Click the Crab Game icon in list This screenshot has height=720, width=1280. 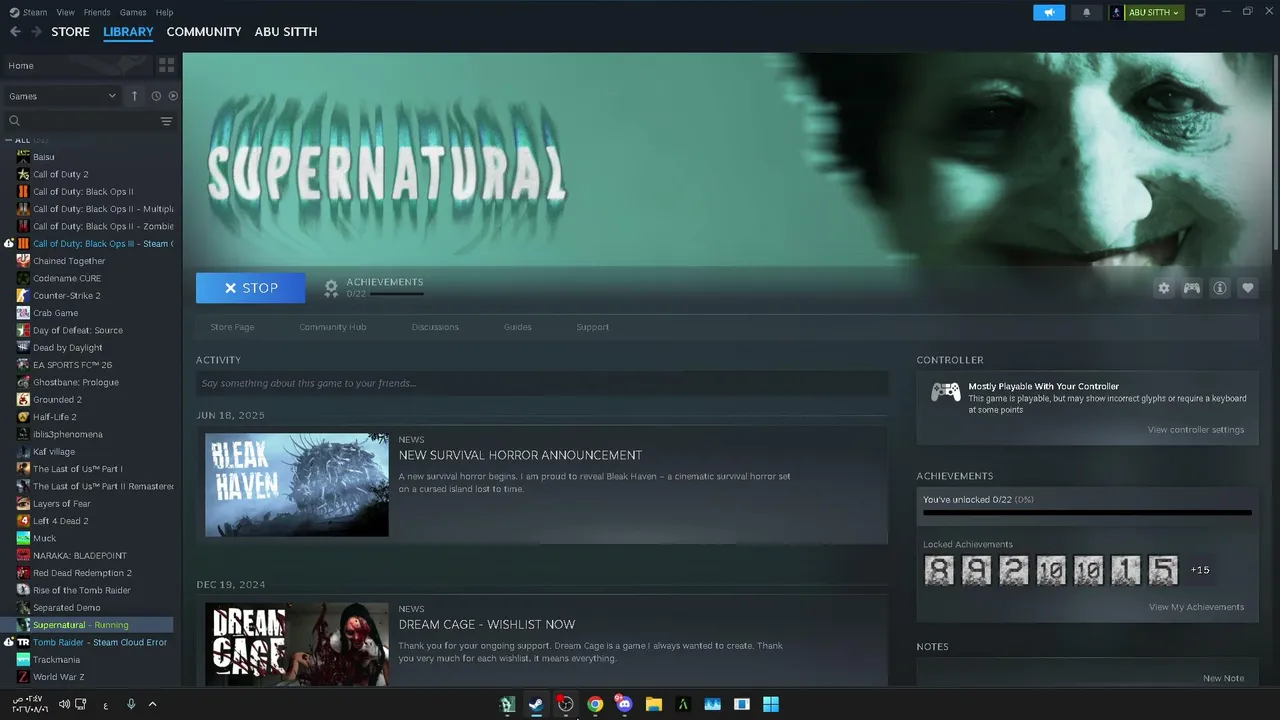point(23,313)
